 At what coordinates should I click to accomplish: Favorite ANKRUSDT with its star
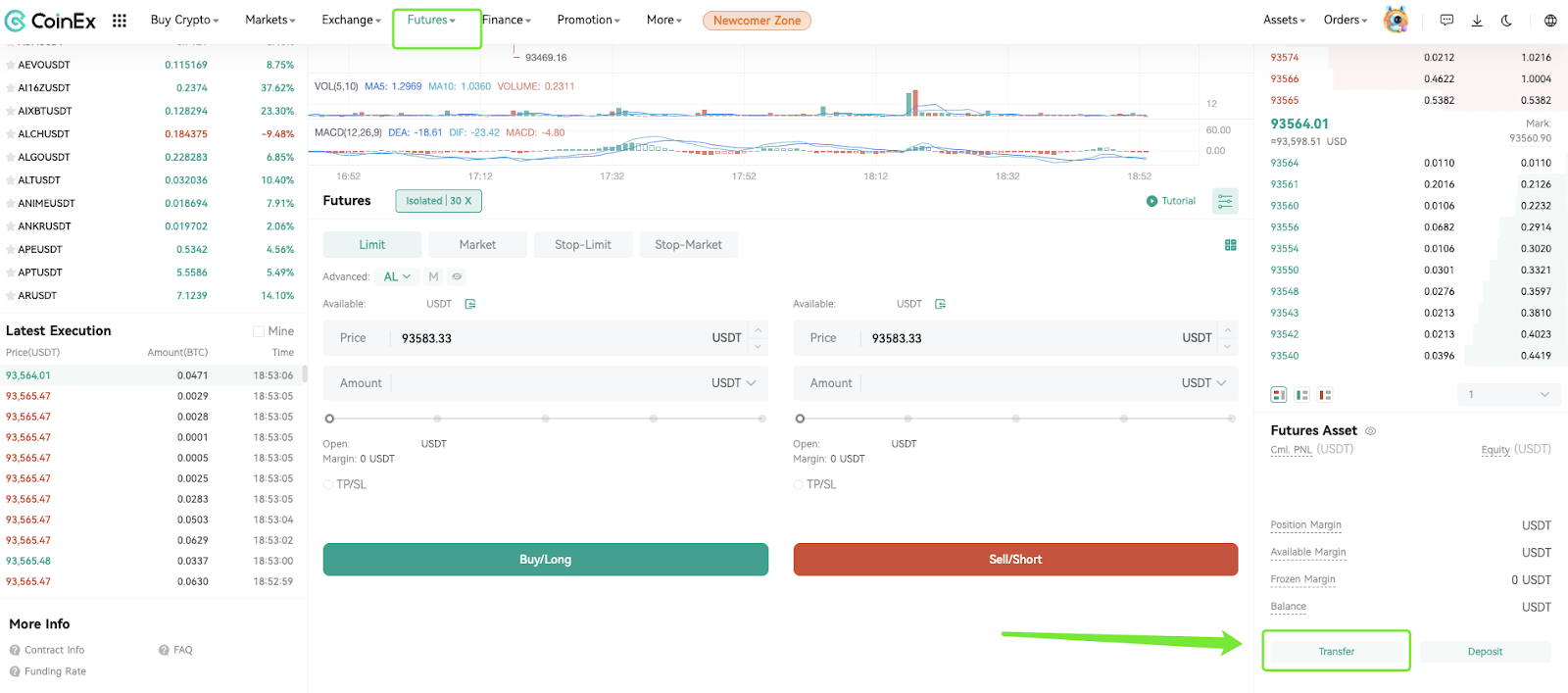point(11,226)
